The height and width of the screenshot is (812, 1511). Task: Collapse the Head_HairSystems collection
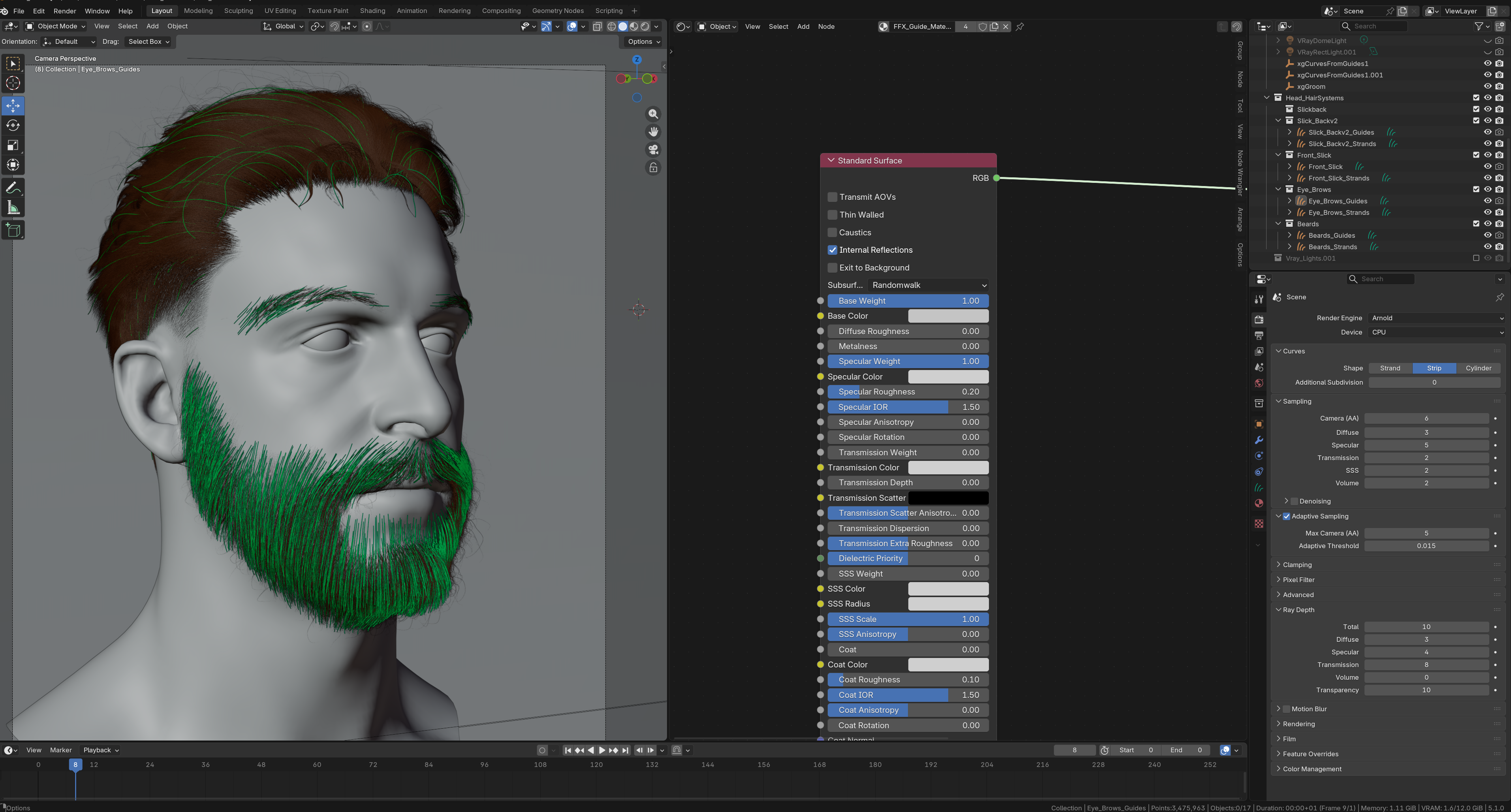(x=1267, y=98)
